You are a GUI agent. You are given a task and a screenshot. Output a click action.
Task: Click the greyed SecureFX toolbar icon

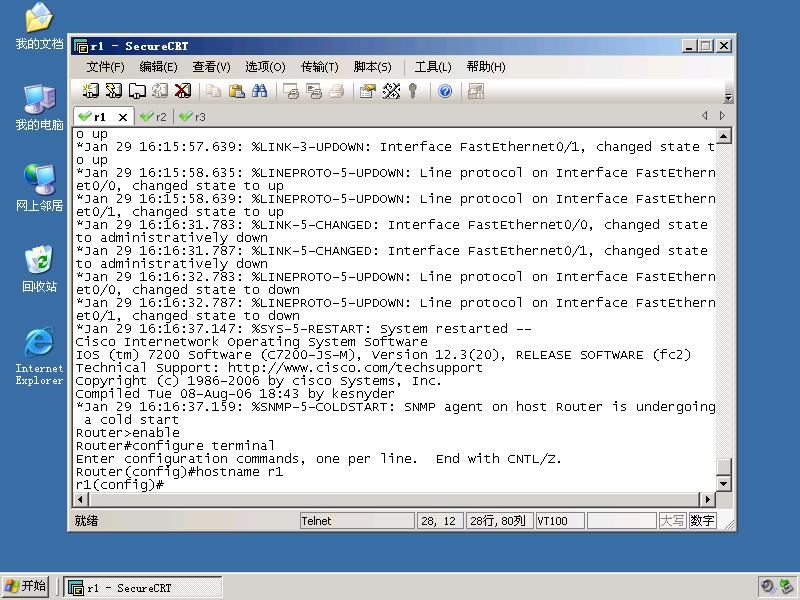point(476,91)
